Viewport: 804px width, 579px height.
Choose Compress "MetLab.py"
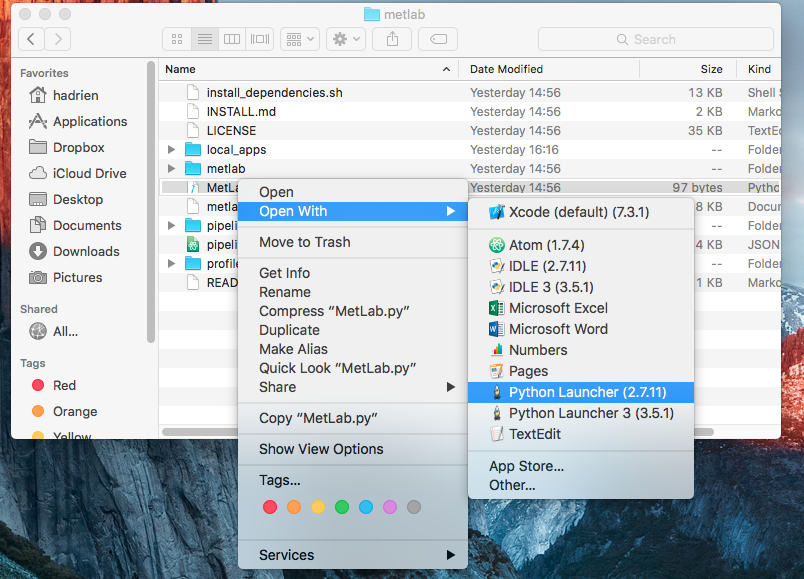[353, 311]
